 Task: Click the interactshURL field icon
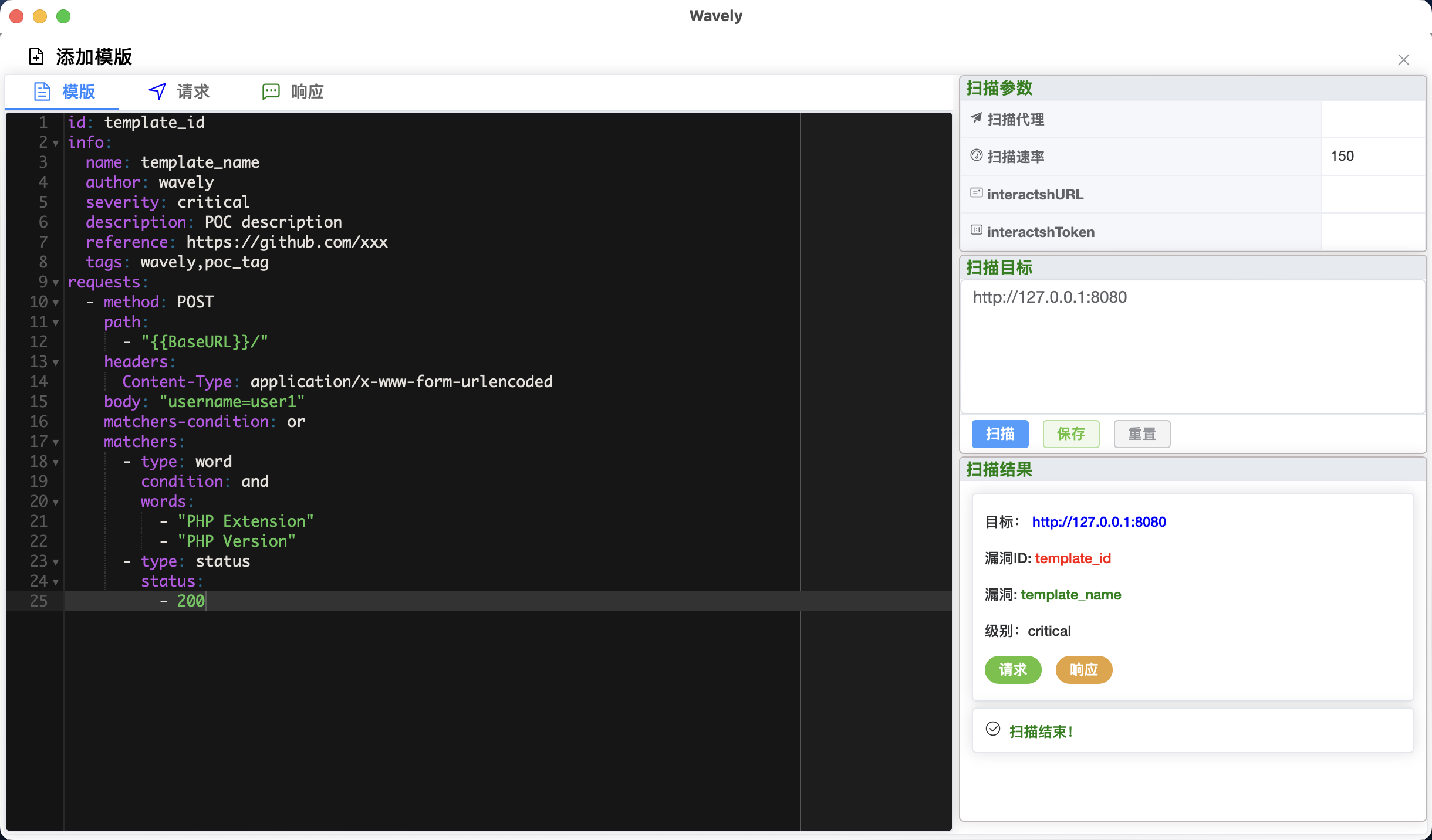(977, 193)
